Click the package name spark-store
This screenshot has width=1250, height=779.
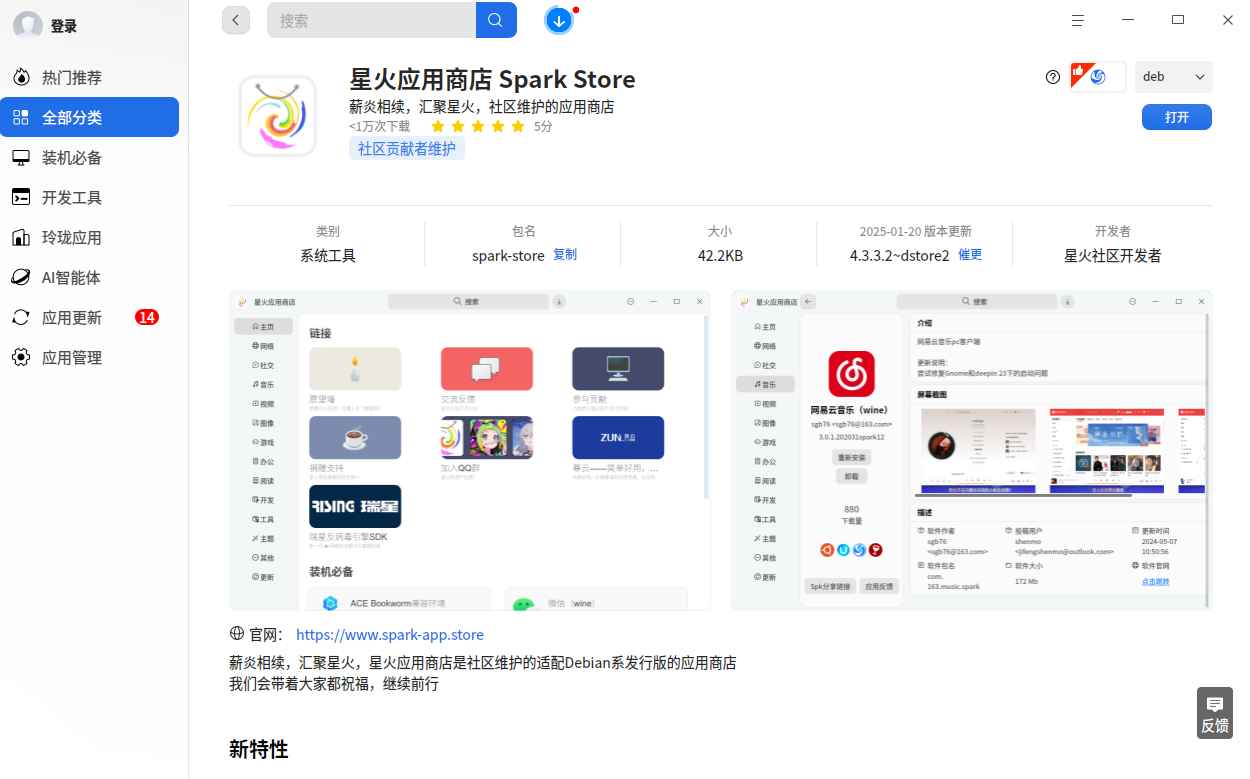click(508, 256)
